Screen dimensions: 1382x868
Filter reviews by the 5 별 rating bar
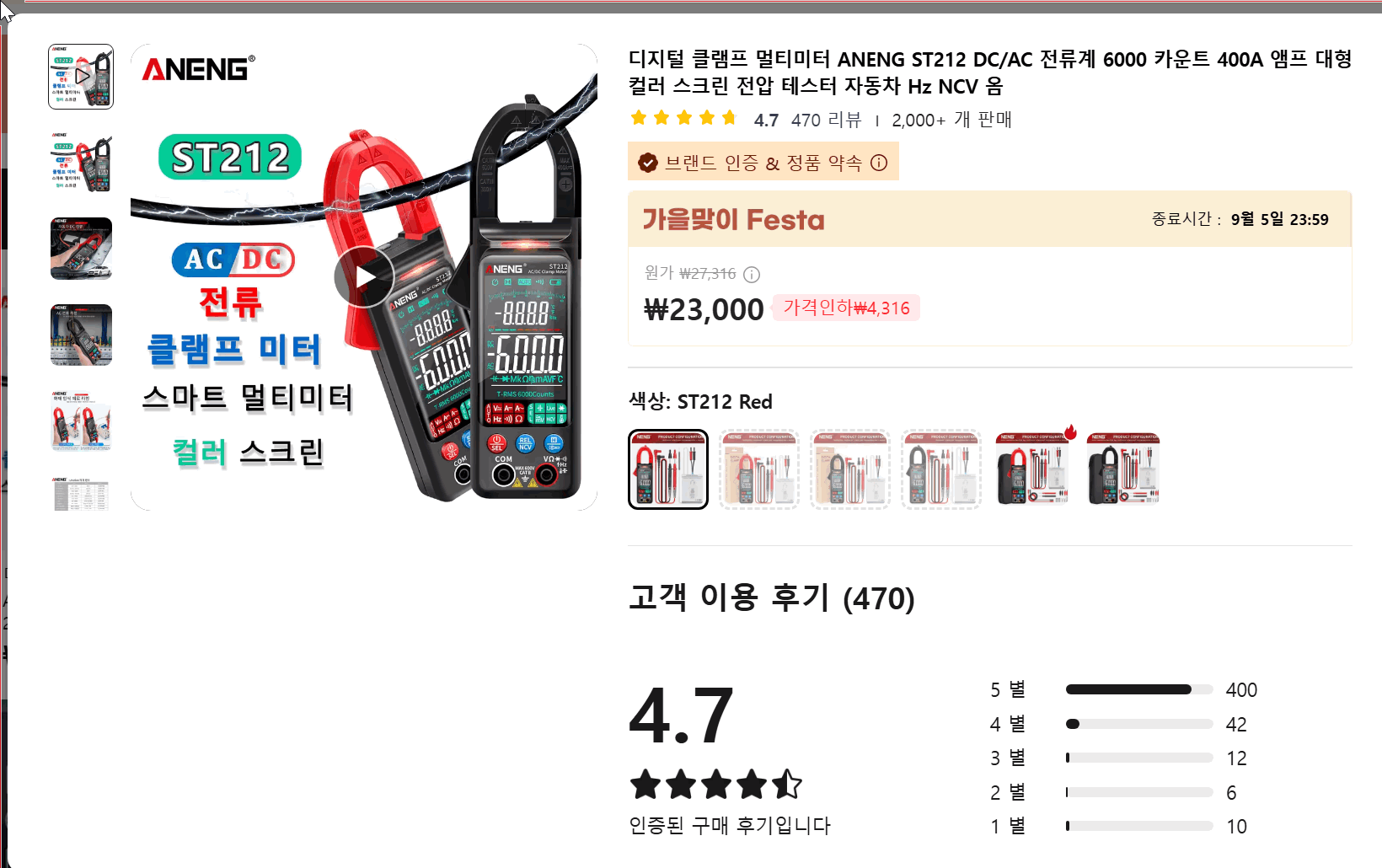click(1123, 689)
